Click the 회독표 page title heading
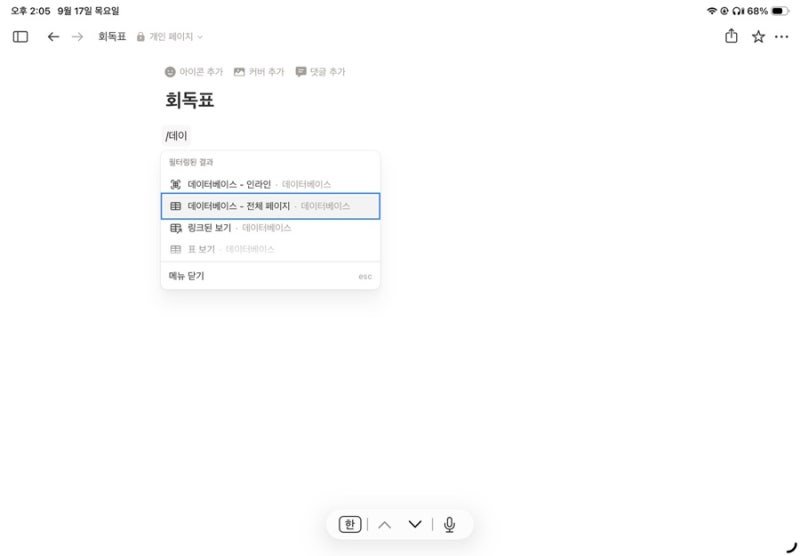The image size is (800, 556). pos(189,100)
